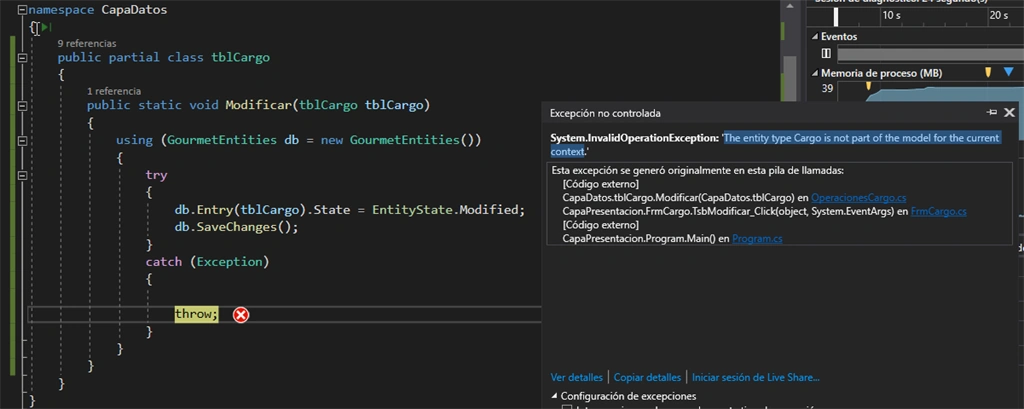Close the Excepción no controlada popup
The height and width of the screenshot is (409, 1024).
1009,113
